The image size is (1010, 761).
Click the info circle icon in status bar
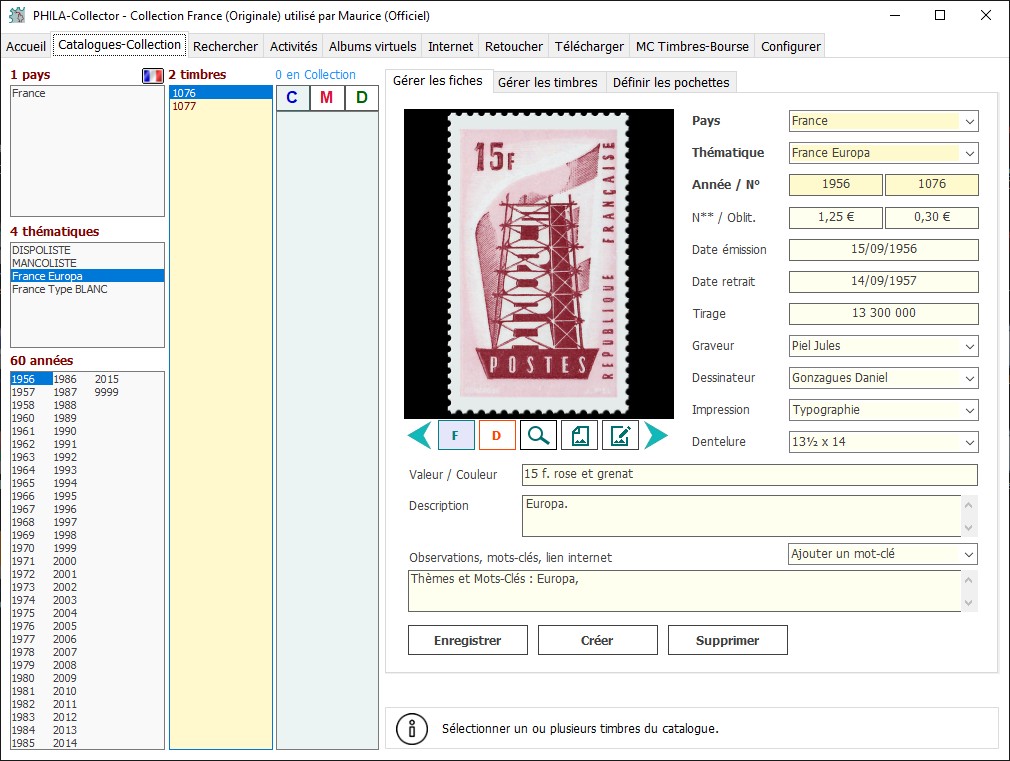412,729
